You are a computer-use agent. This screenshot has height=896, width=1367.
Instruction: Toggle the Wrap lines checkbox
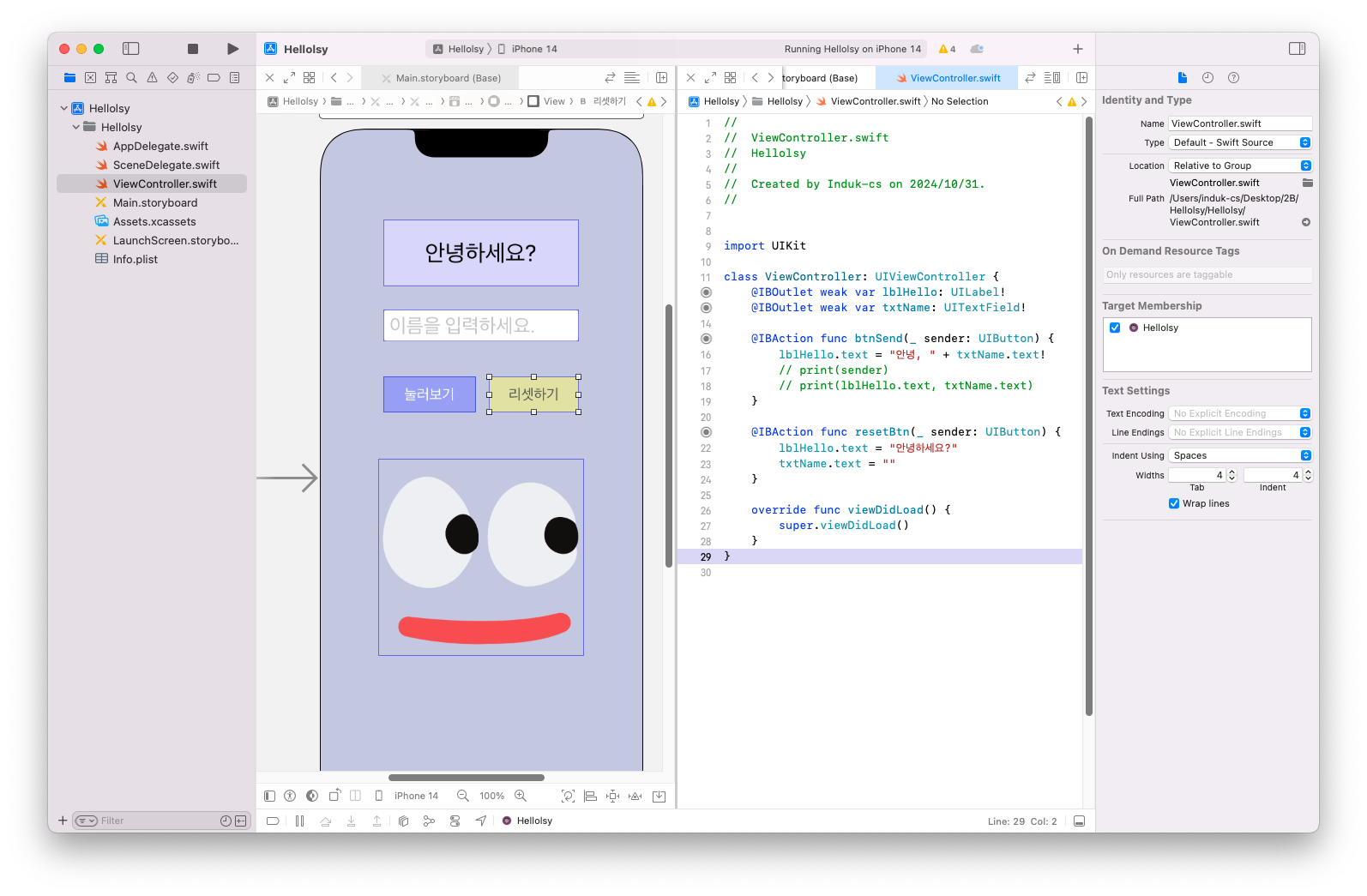1174,503
